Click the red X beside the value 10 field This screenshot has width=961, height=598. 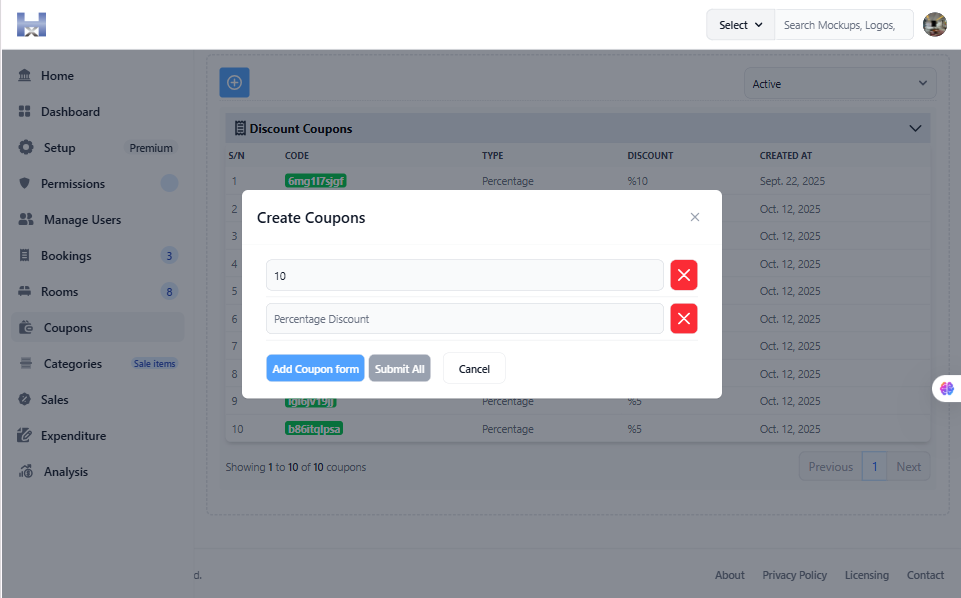click(x=684, y=275)
